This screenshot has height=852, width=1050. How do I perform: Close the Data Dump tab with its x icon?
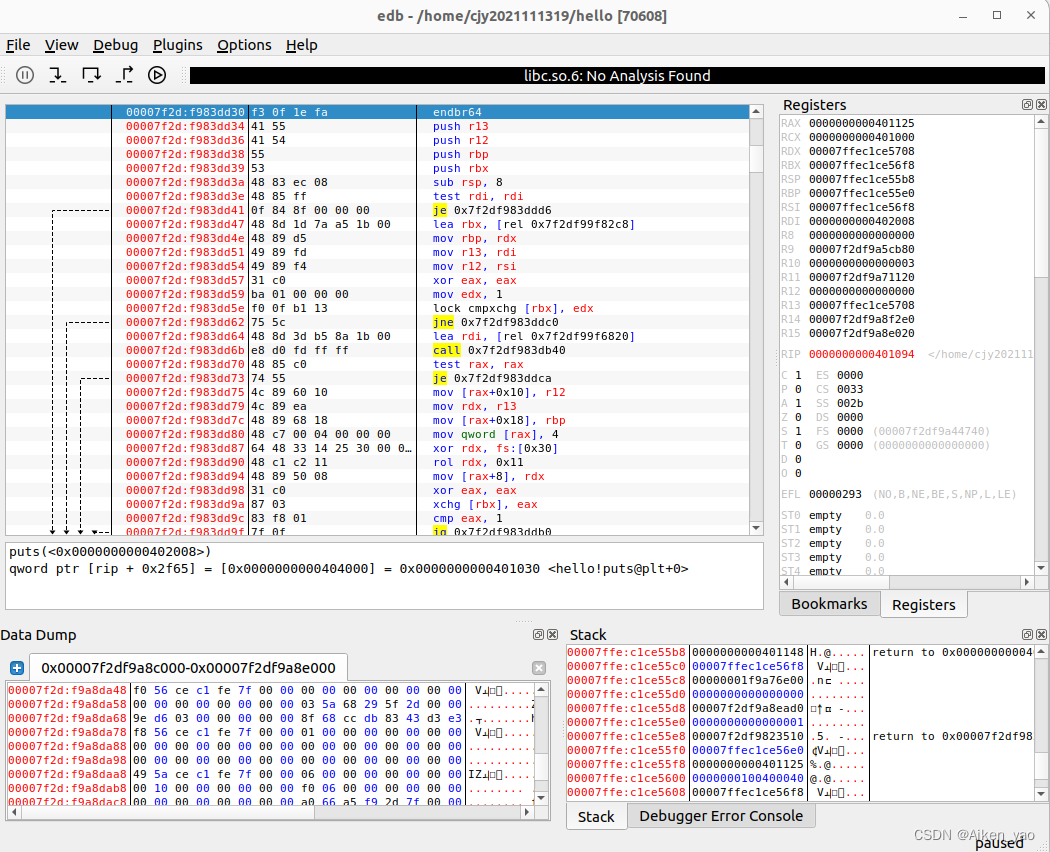pos(538,668)
